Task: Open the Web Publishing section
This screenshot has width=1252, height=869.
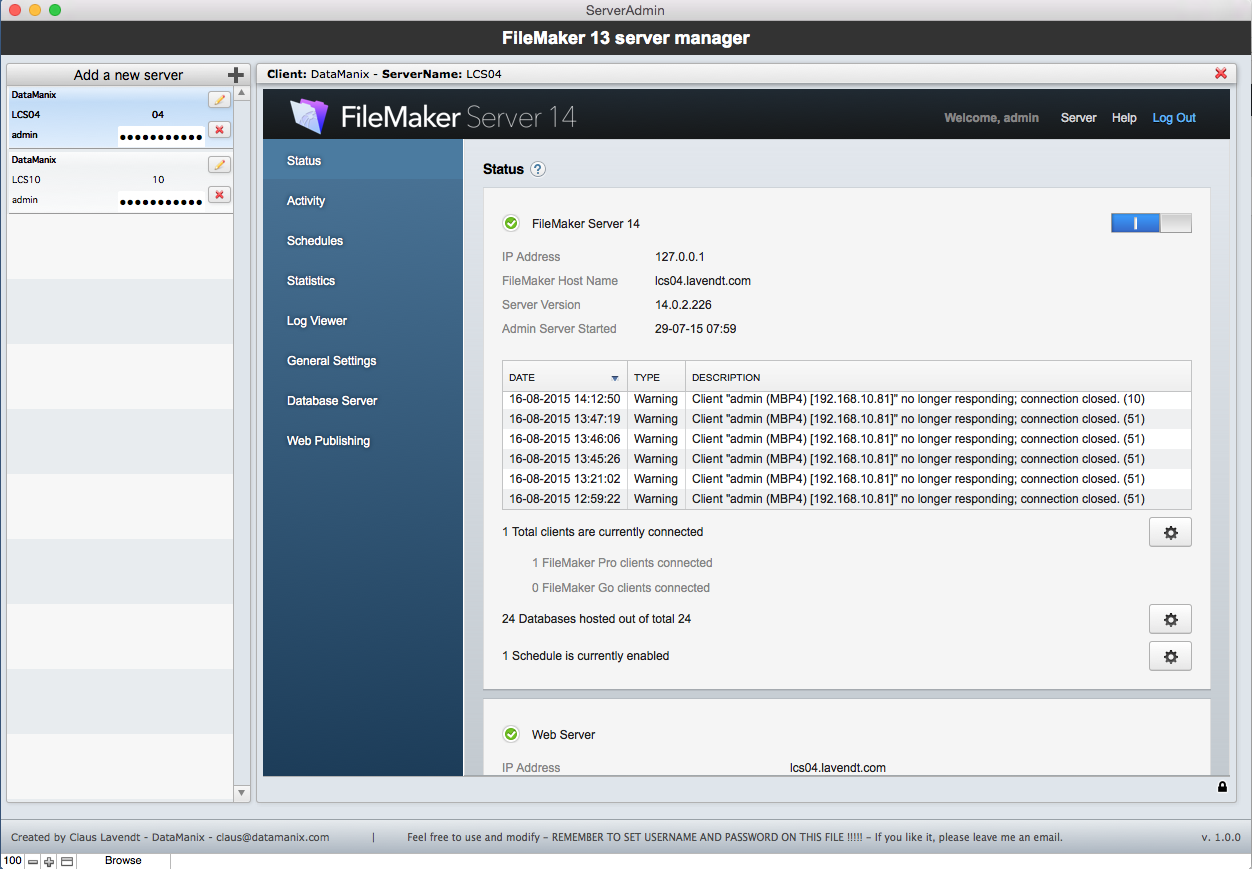Action: pos(363,440)
